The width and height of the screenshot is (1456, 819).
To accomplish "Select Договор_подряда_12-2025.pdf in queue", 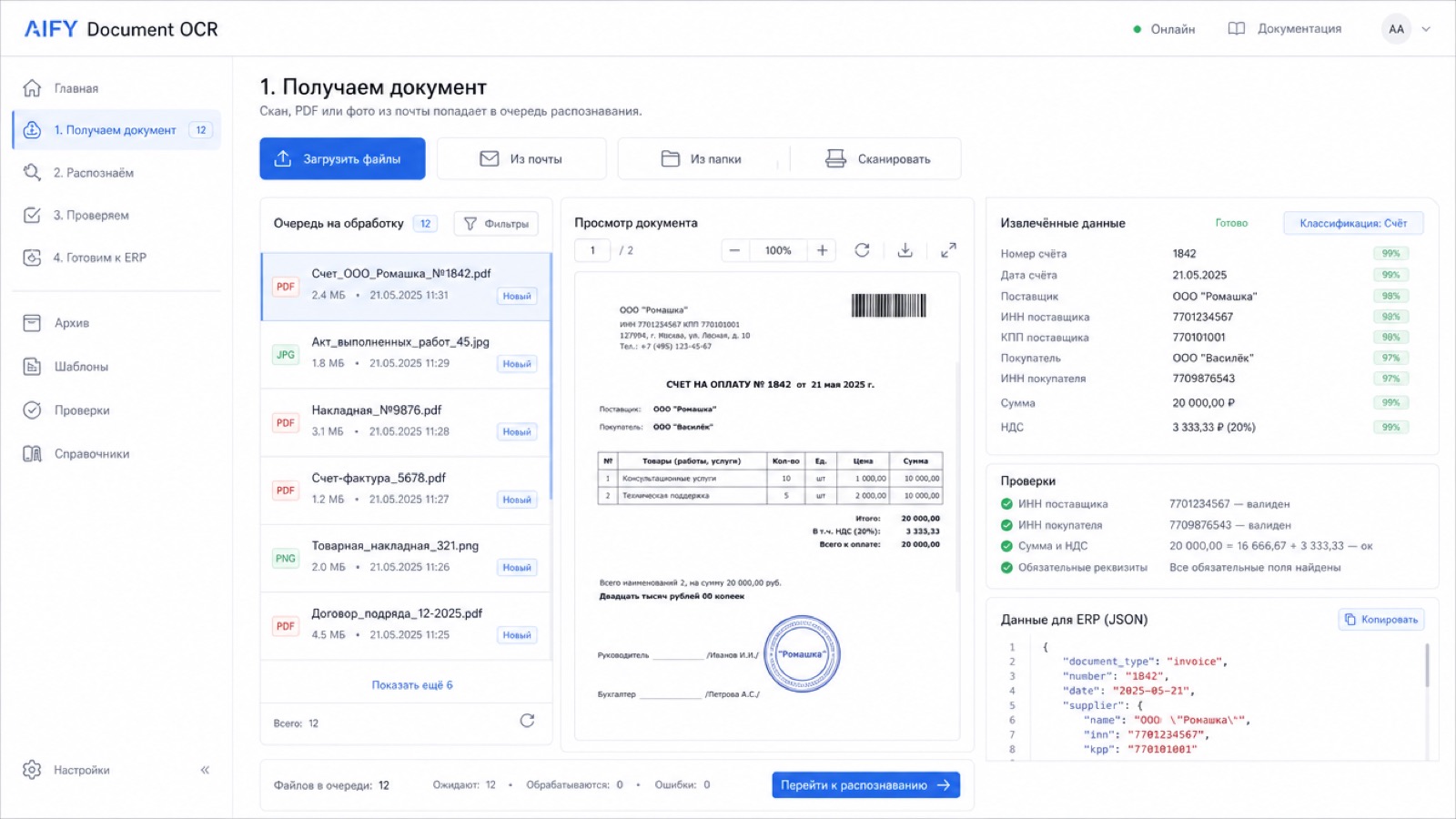I will (x=406, y=625).
